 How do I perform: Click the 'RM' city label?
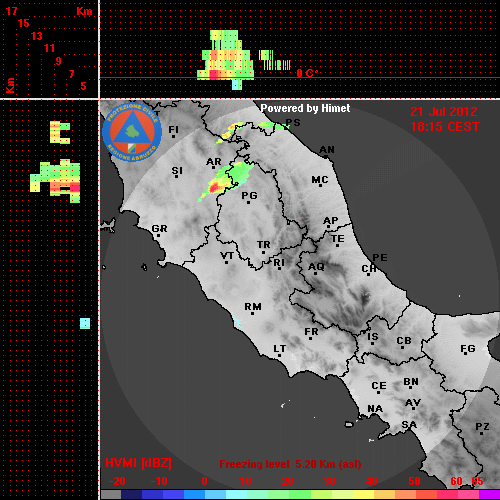coord(253,307)
